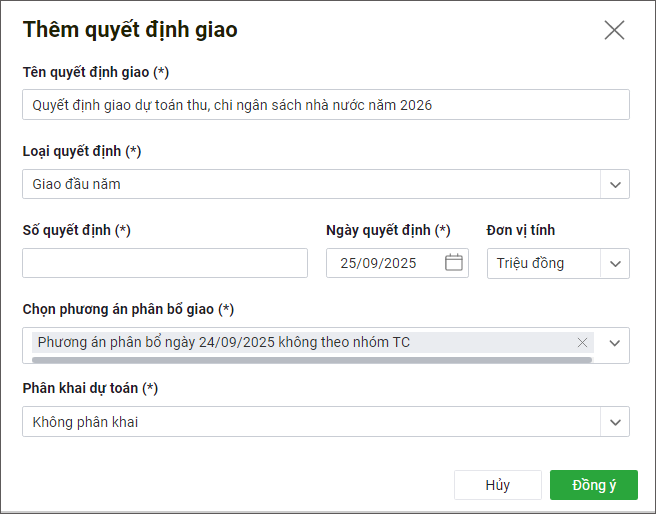This screenshot has height=514, width=656.
Task: Close the Thêm quyết định giao dialog
Action: coord(614,30)
